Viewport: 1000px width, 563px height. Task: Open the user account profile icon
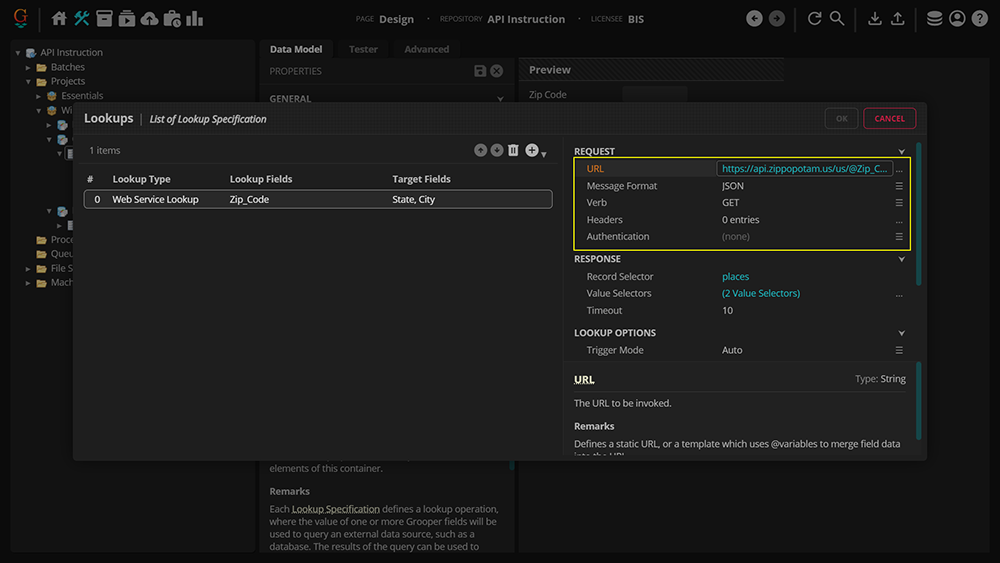point(957,19)
